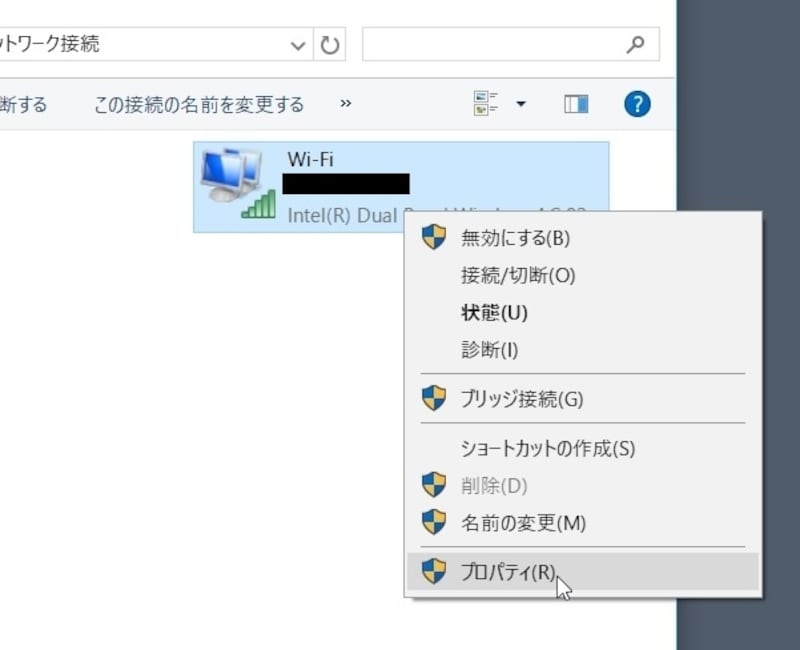The width and height of the screenshot is (800, 650).
Task: Open the address bar dropdown chevron
Action: coord(297,44)
